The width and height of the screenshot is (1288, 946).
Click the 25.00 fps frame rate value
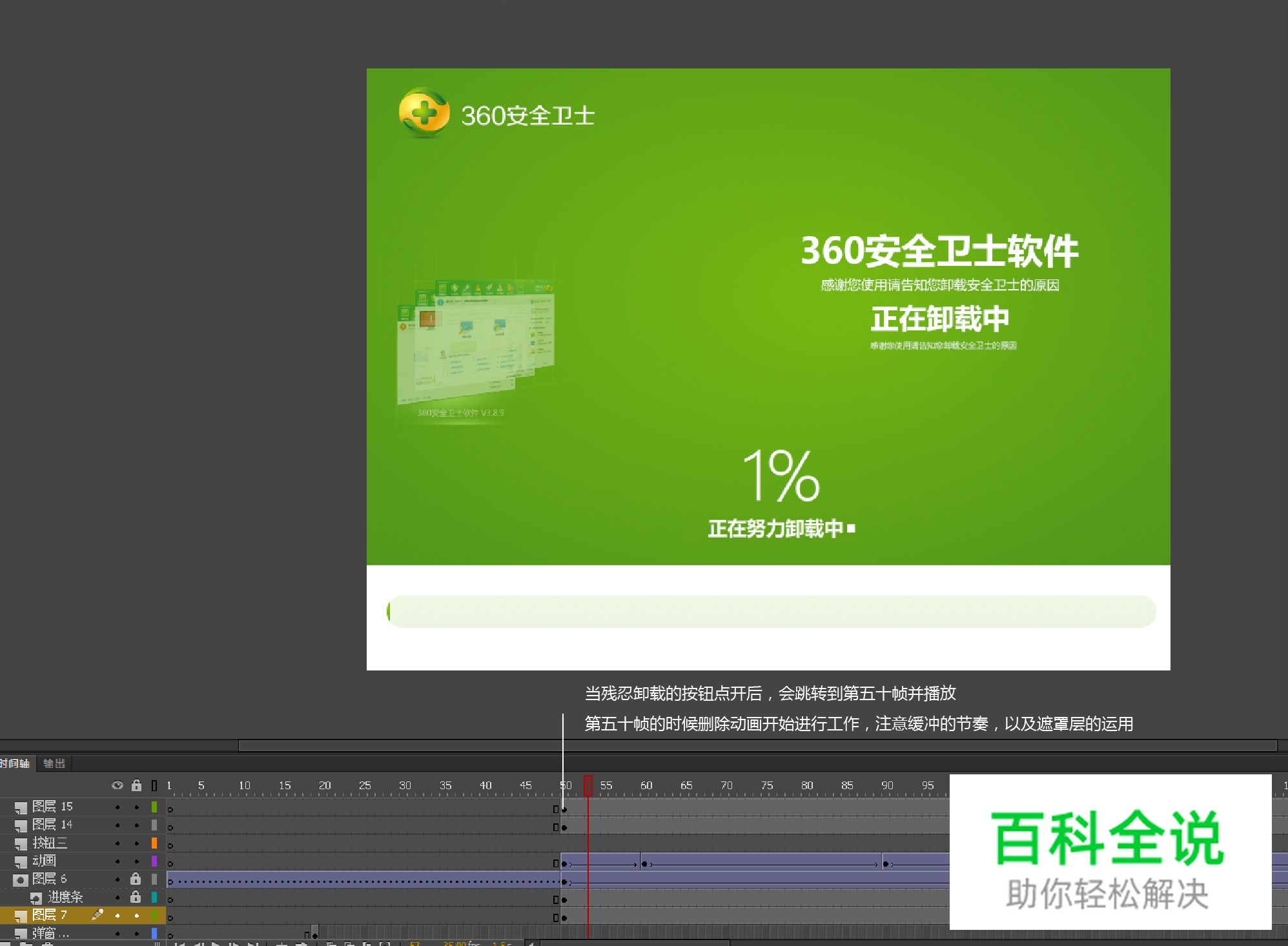click(x=456, y=944)
